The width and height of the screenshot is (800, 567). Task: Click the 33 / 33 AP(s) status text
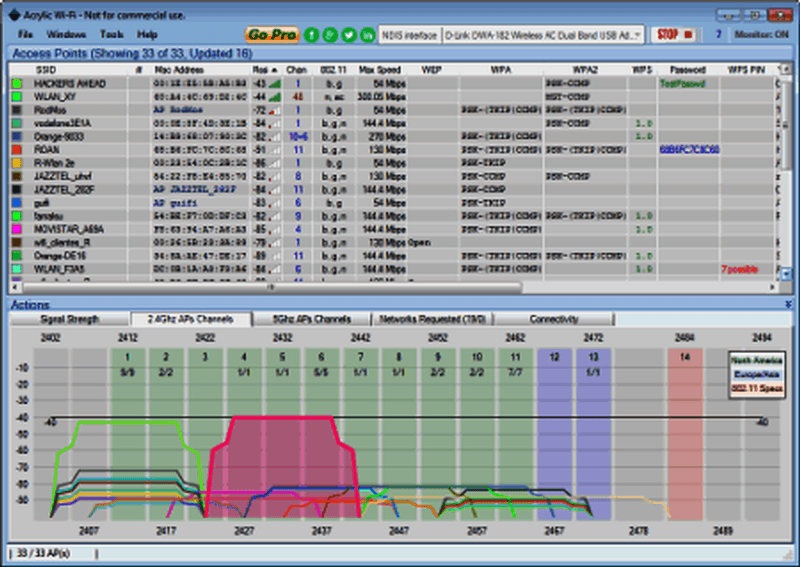(44, 553)
